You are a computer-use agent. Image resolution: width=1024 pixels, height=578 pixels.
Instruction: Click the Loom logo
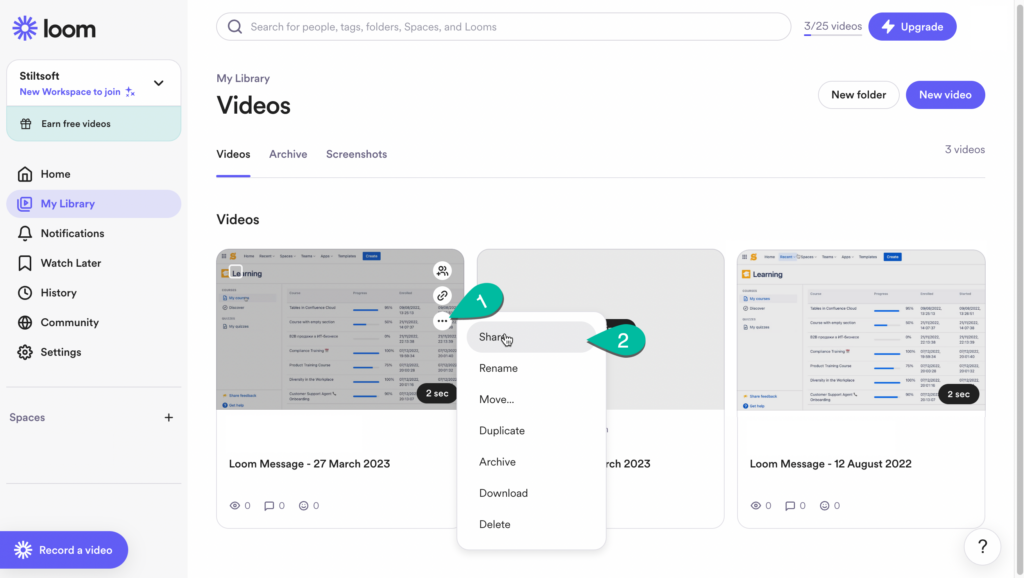(54, 28)
